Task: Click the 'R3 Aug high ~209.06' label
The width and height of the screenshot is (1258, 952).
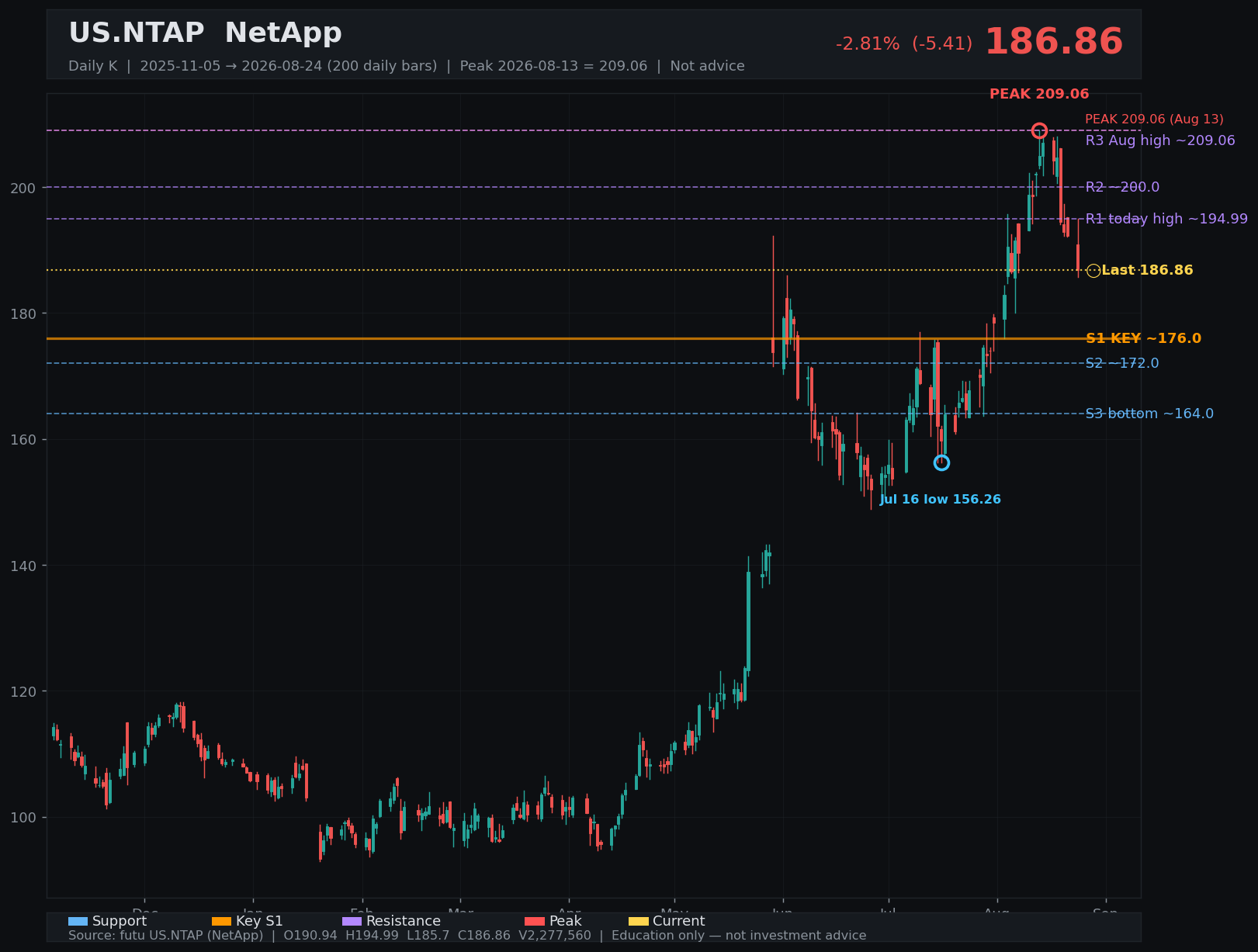Action: [1160, 140]
